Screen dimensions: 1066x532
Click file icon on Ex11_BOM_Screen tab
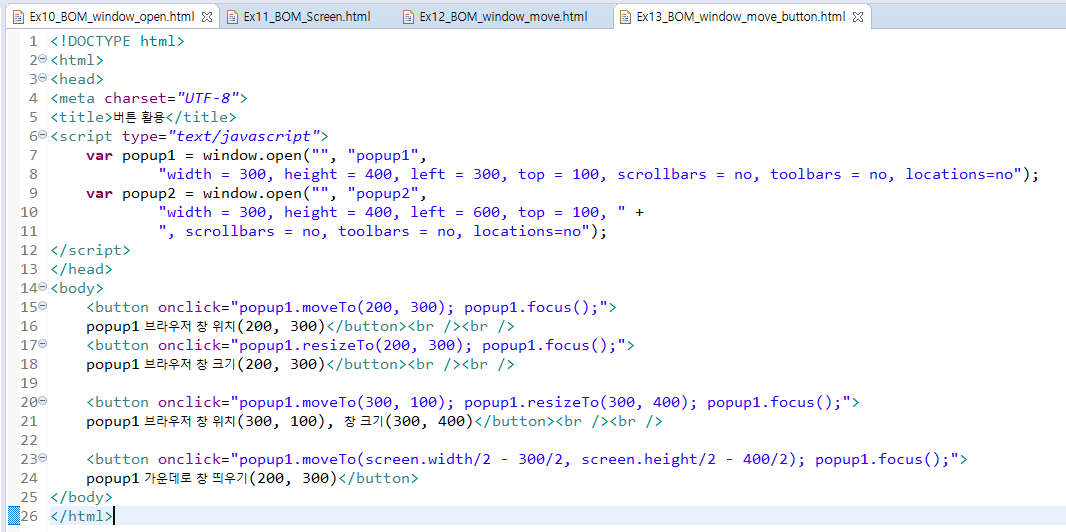click(233, 16)
